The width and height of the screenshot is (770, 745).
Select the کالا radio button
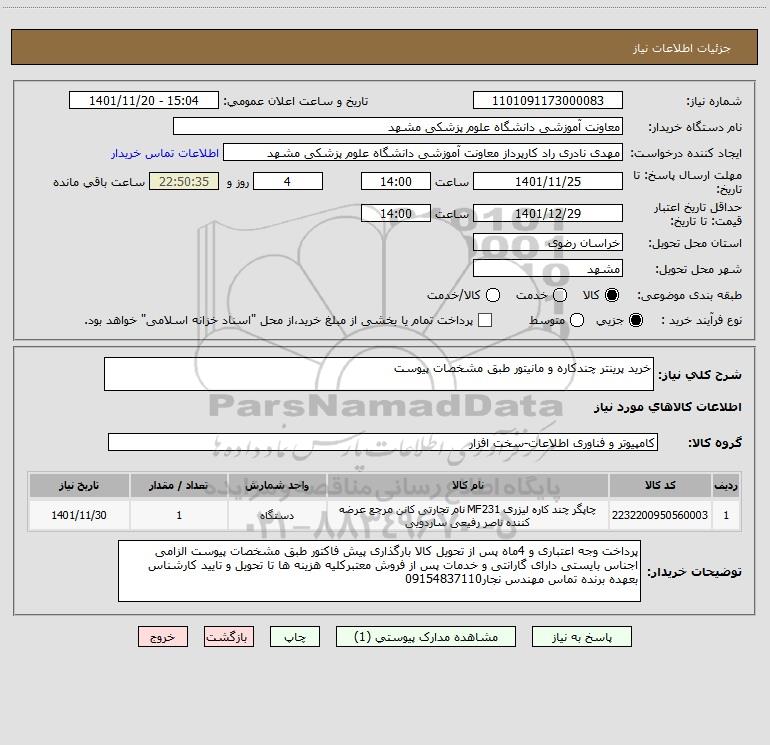(x=612, y=295)
